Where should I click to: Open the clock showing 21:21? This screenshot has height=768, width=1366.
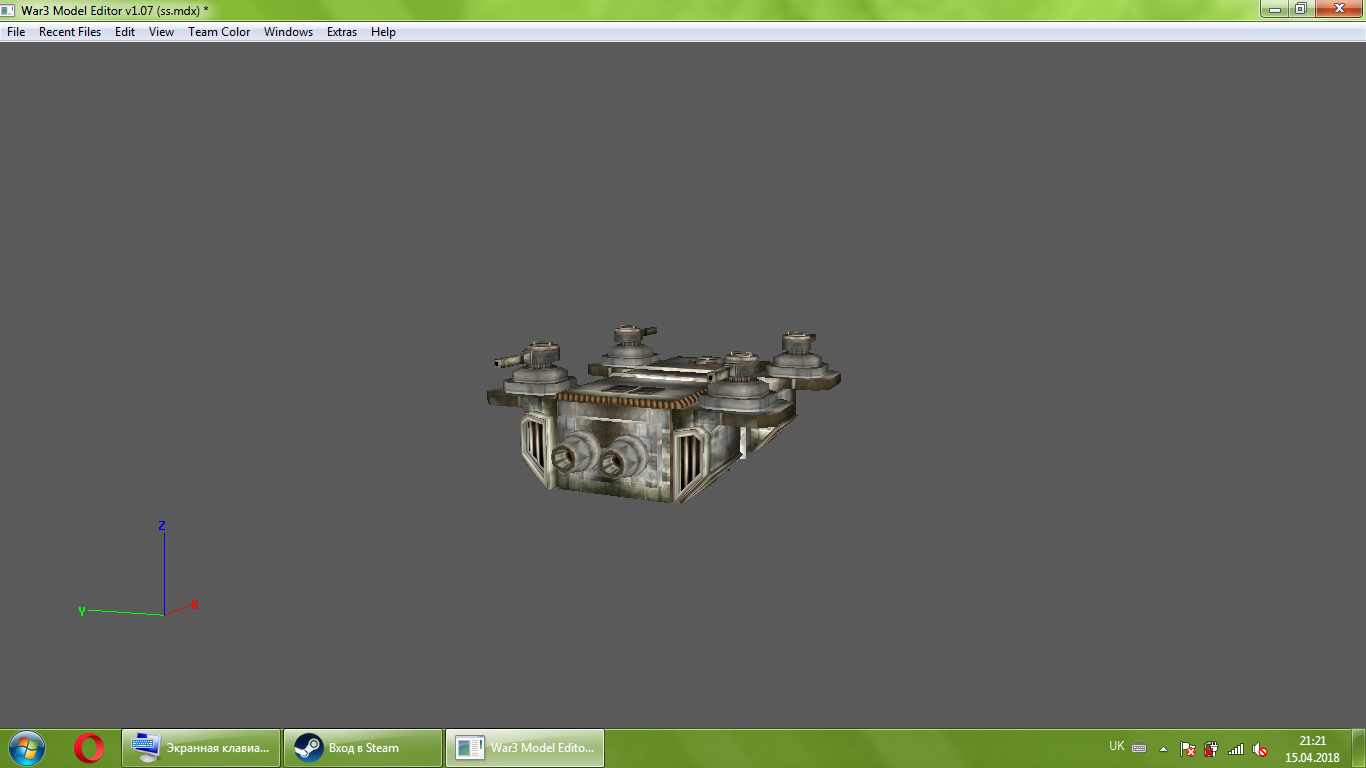pos(1312,749)
